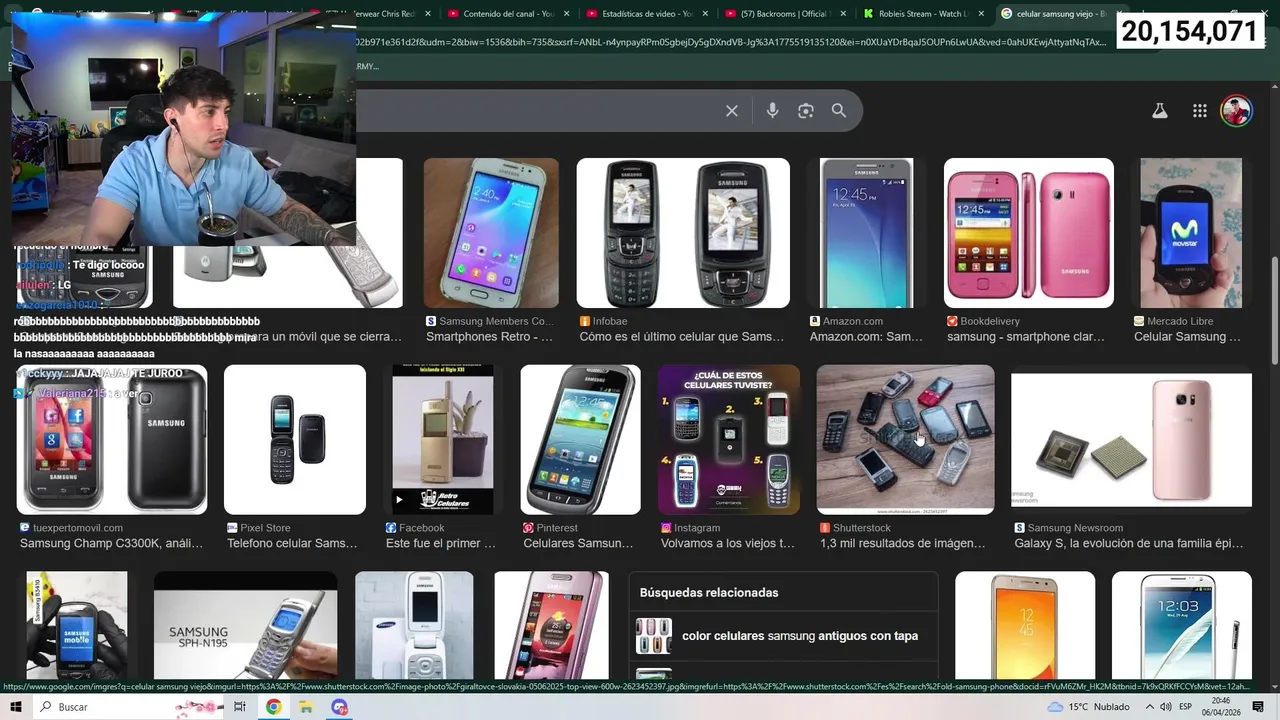Open the taskbar clock 20:46
This screenshot has height=720, width=1280.
(x=1221, y=707)
